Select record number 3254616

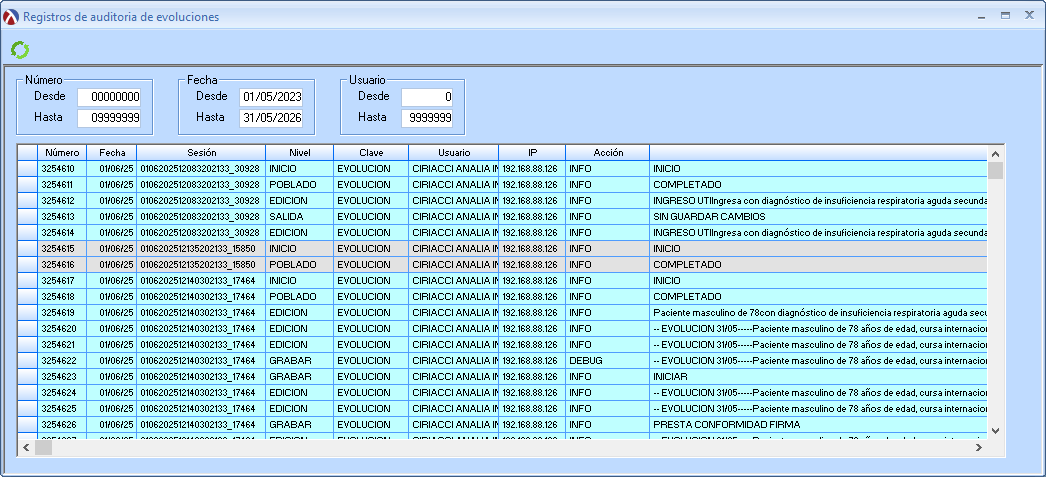[x=502, y=265]
